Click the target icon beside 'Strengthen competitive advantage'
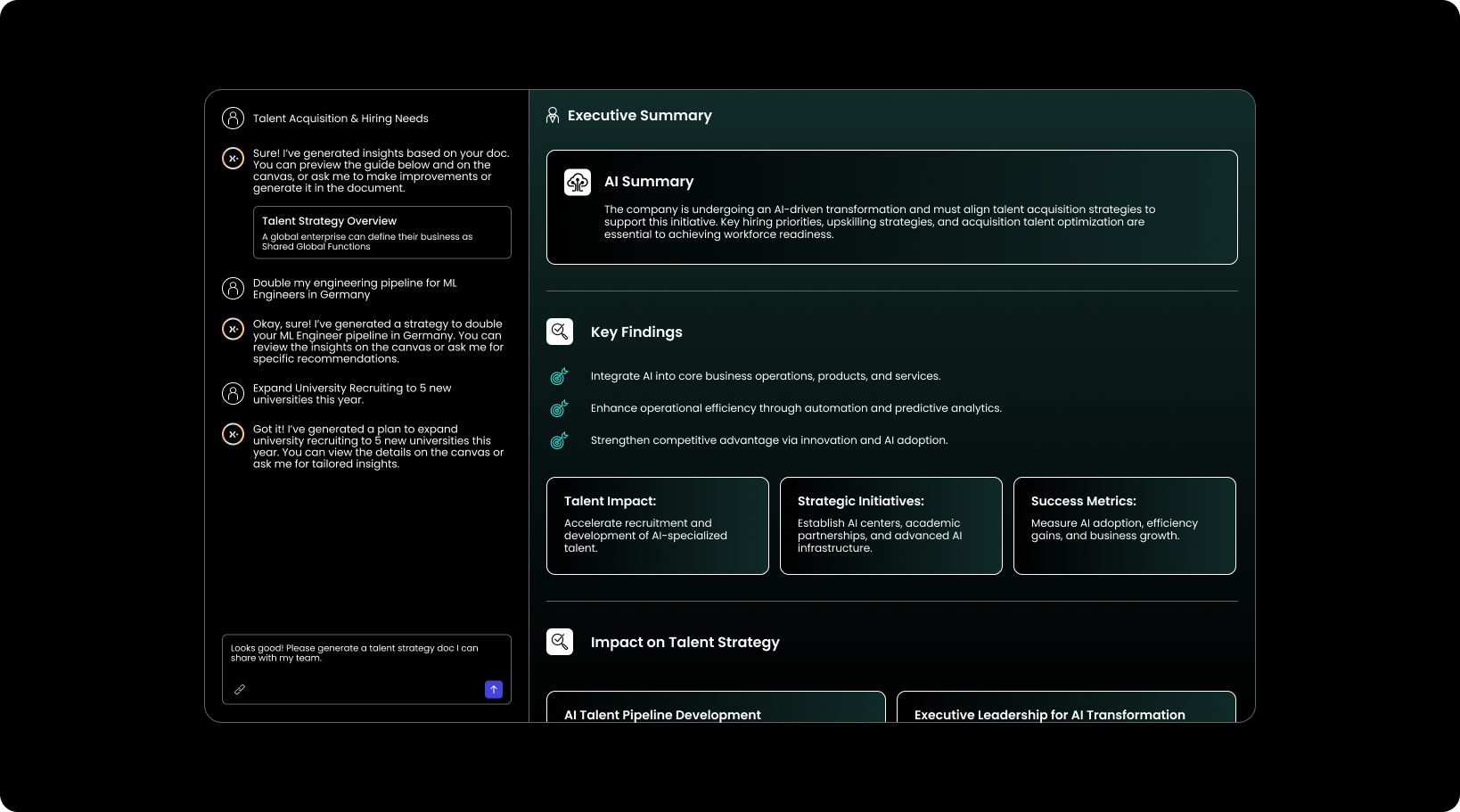This screenshot has width=1460, height=812. tap(559, 440)
